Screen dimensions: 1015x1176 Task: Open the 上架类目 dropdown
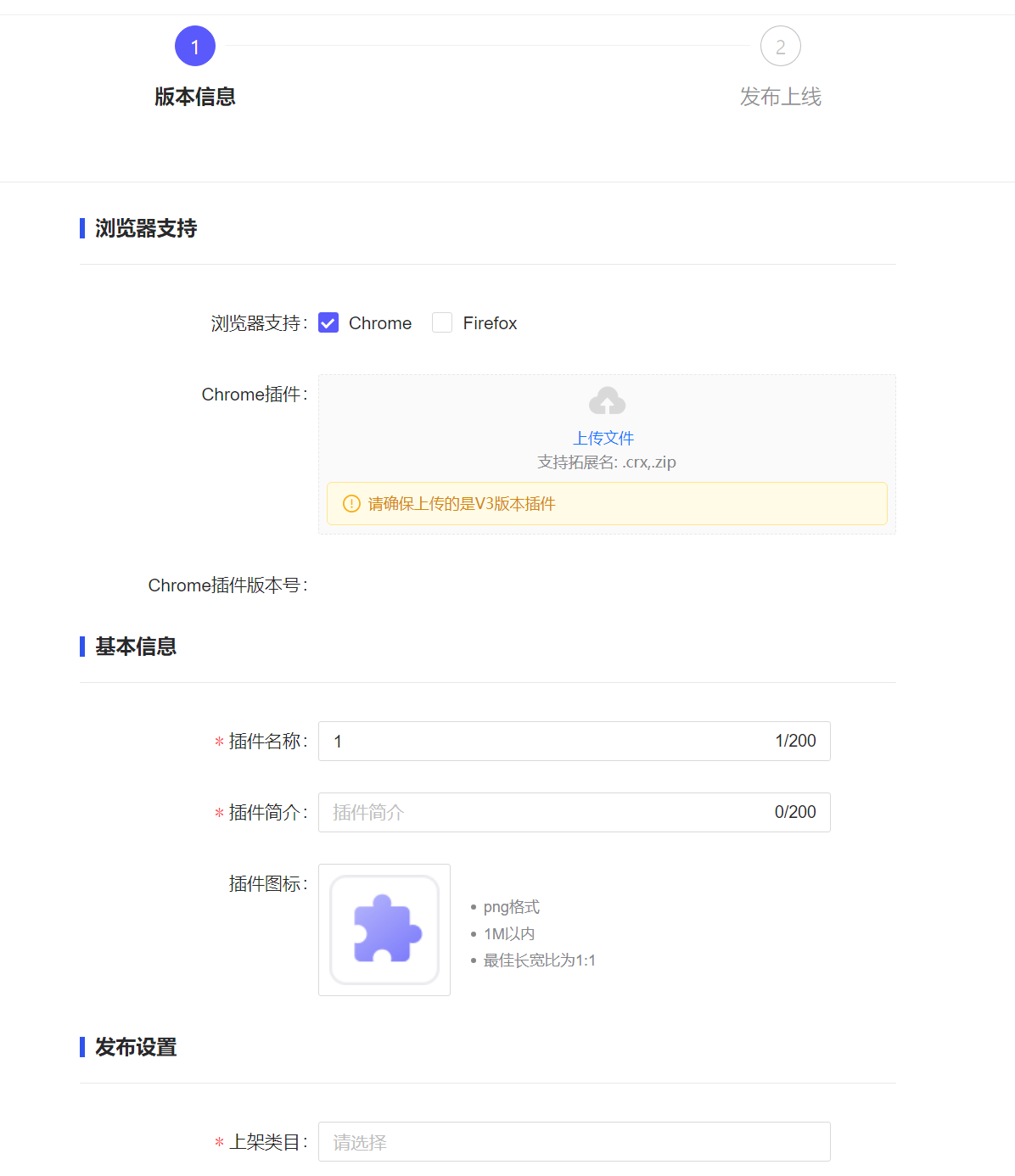(575, 1142)
